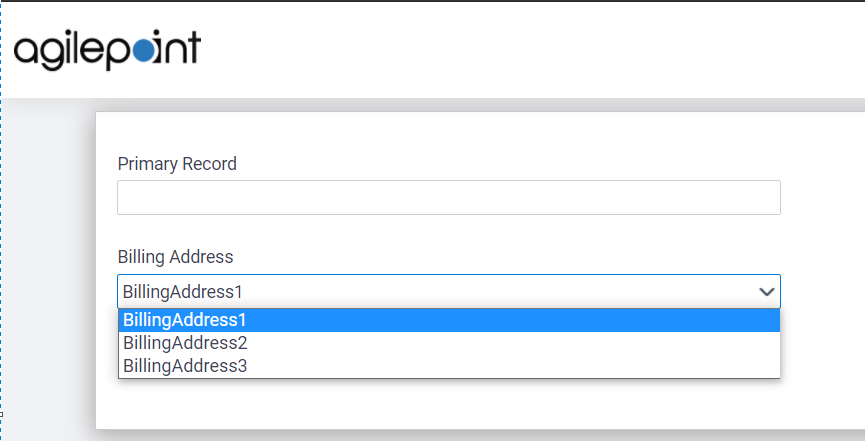Focus the Primary Record text field

[x=448, y=197]
